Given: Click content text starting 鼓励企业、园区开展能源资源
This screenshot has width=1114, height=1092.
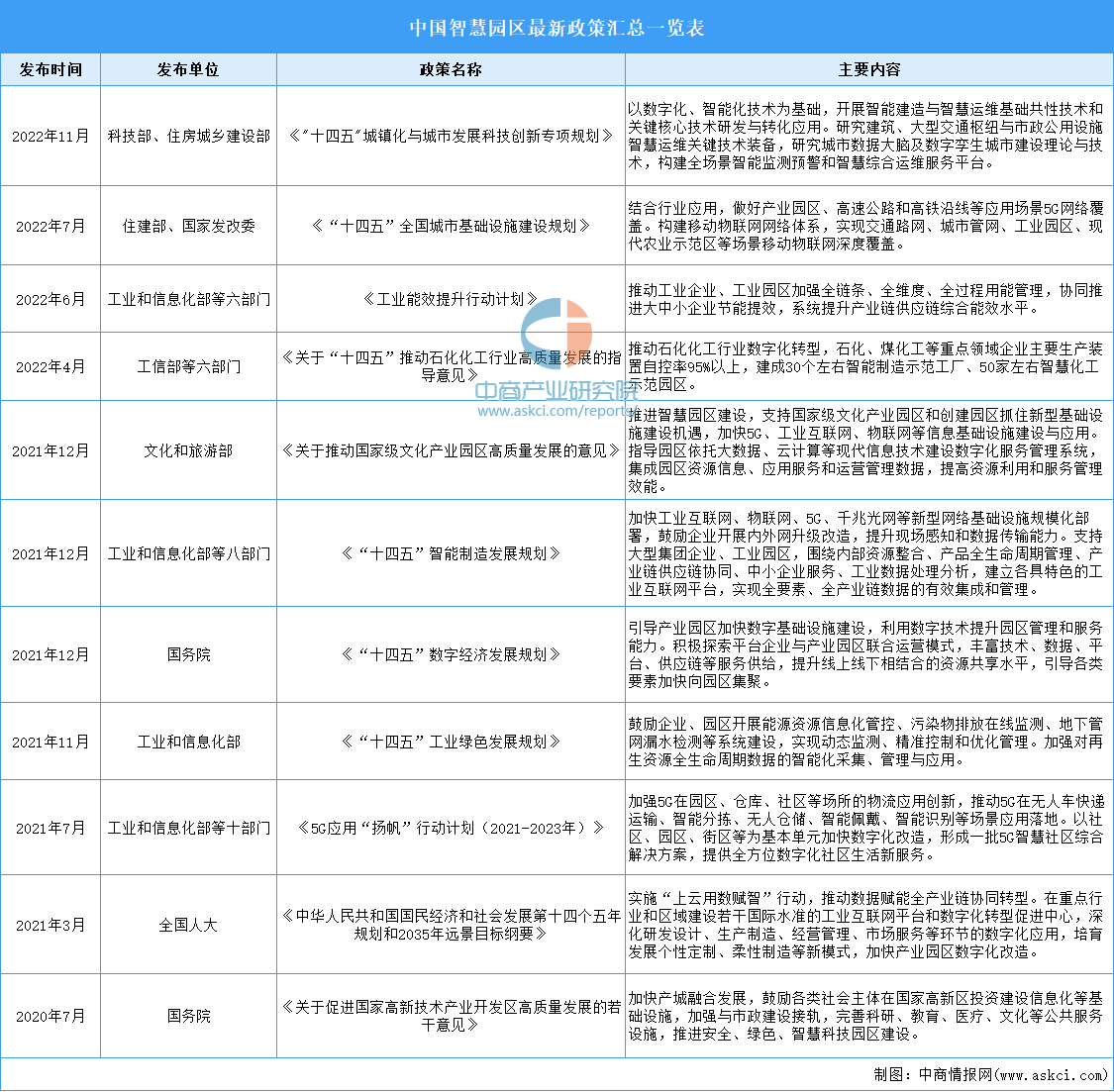Looking at the screenshot, I should coord(865,742).
